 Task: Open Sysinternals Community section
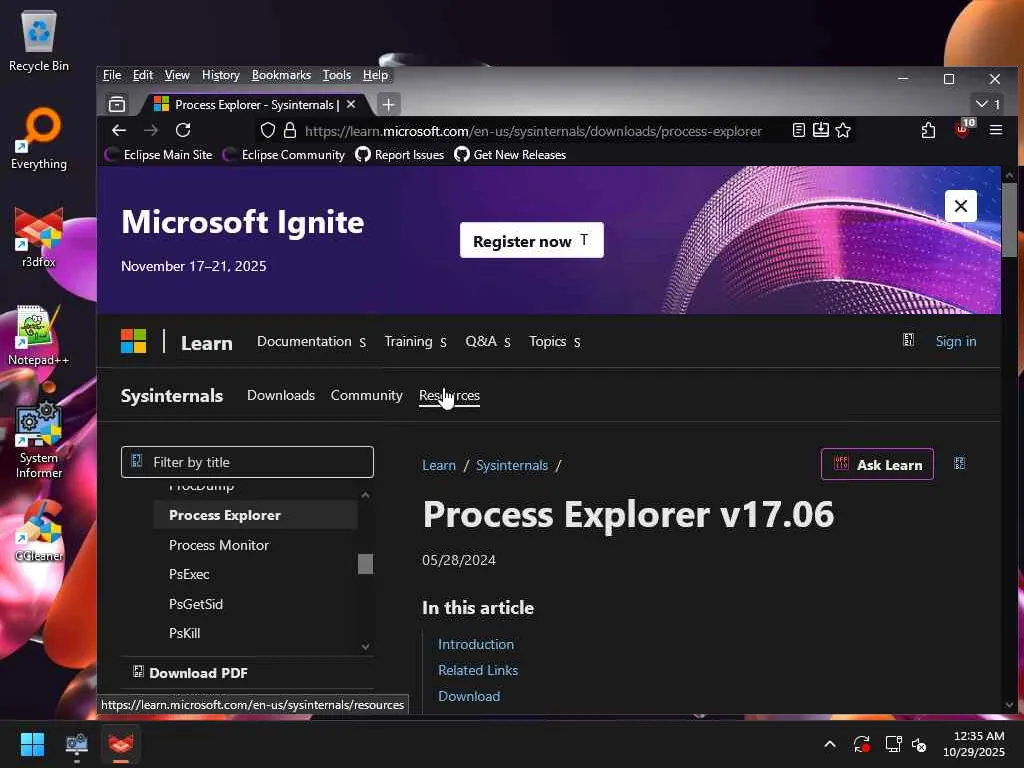(x=366, y=395)
